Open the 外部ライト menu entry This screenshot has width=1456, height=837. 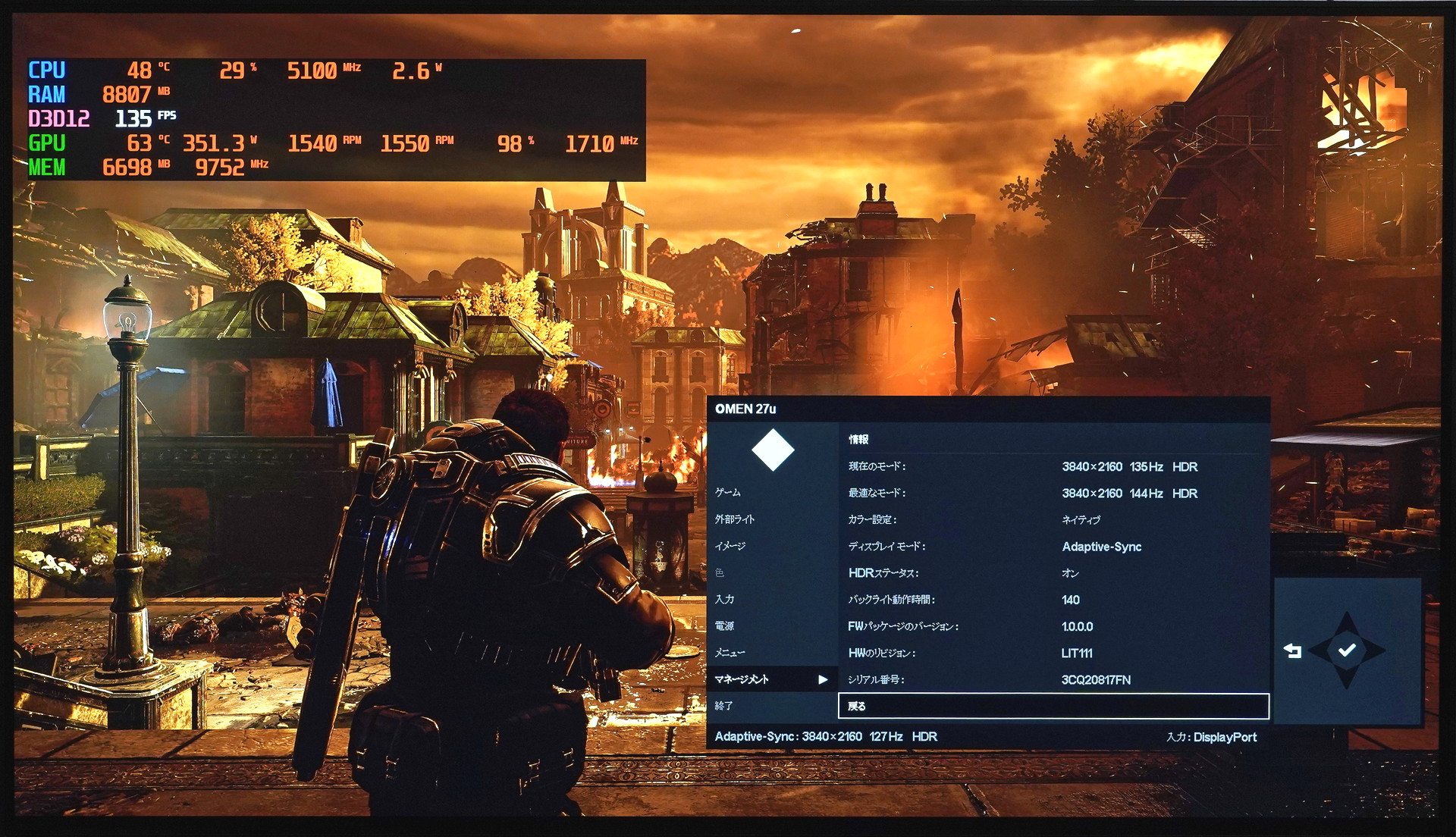pyautogui.click(x=734, y=519)
